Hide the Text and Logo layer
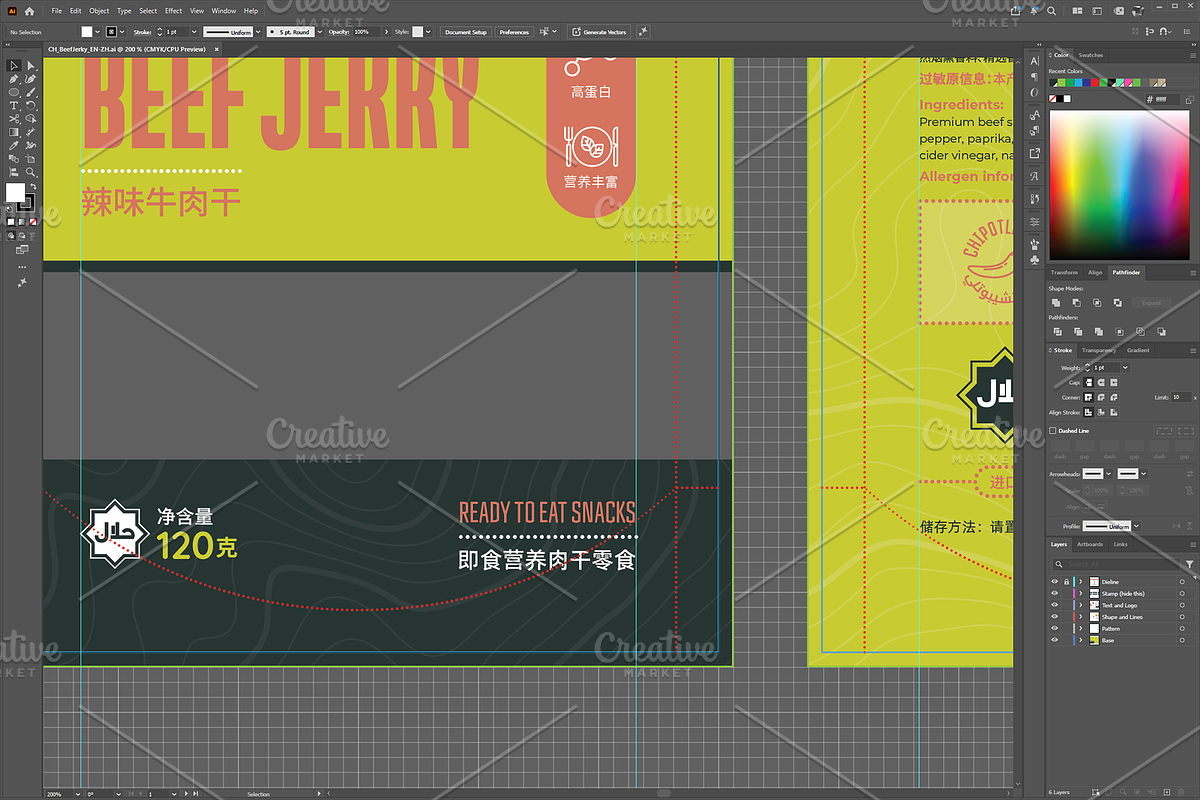Viewport: 1200px width, 800px height. [1054, 605]
